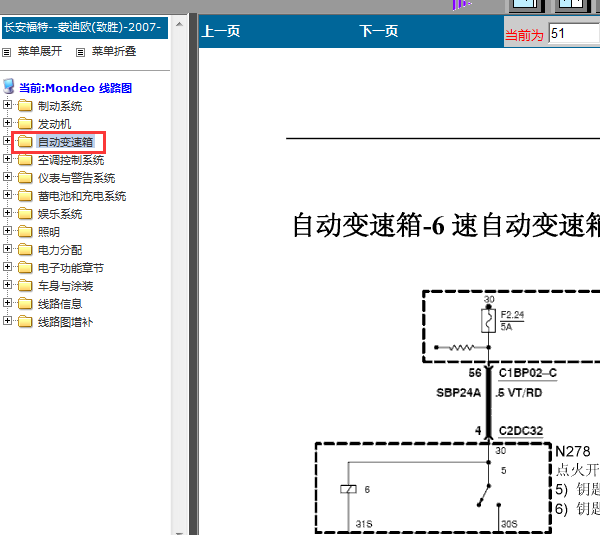
Task: Click the C2DC32 connector label in diagram
Action: 521,431
